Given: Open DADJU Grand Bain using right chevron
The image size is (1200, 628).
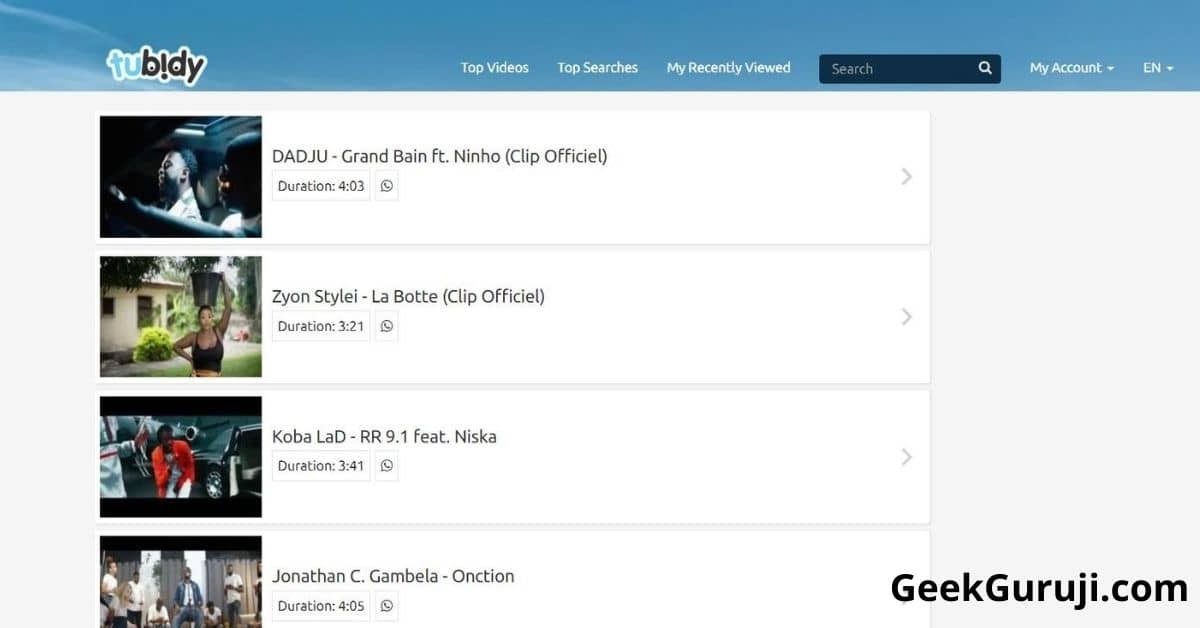Looking at the screenshot, I should click(x=906, y=176).
